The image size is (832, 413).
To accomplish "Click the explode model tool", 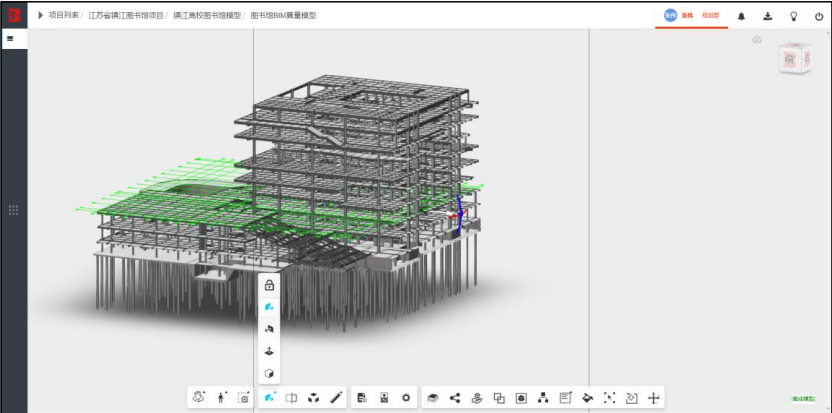I will 314,398.
